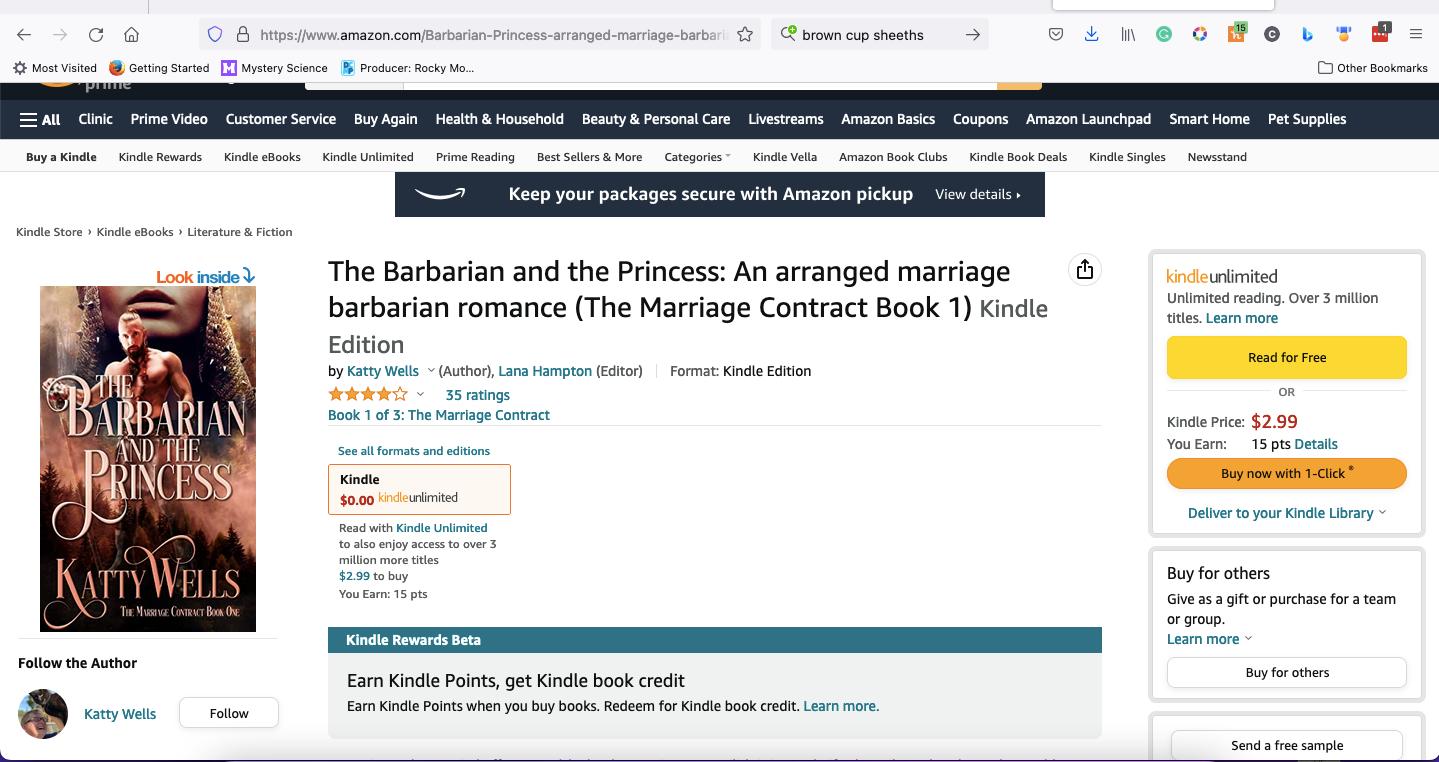
Task: Select the Kindle format option box
Action: point(419,489)
